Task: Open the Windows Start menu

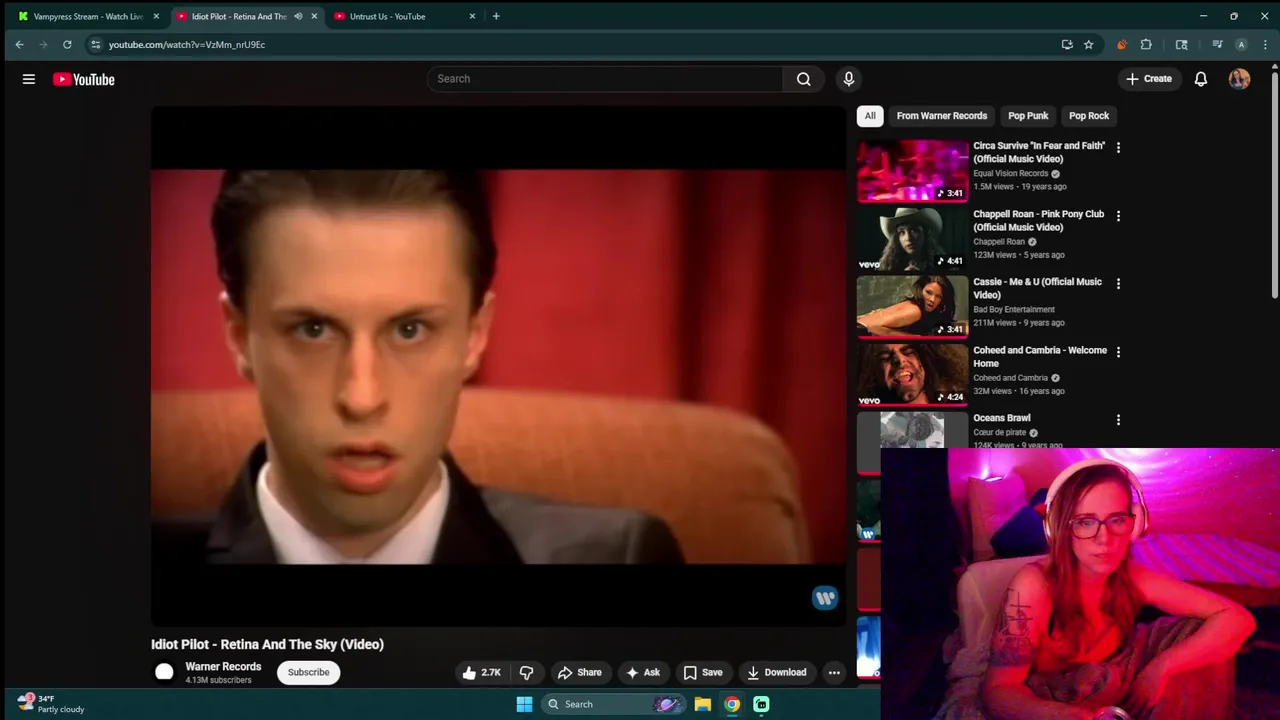Action: pyautogui.click(x=524, y=704)
